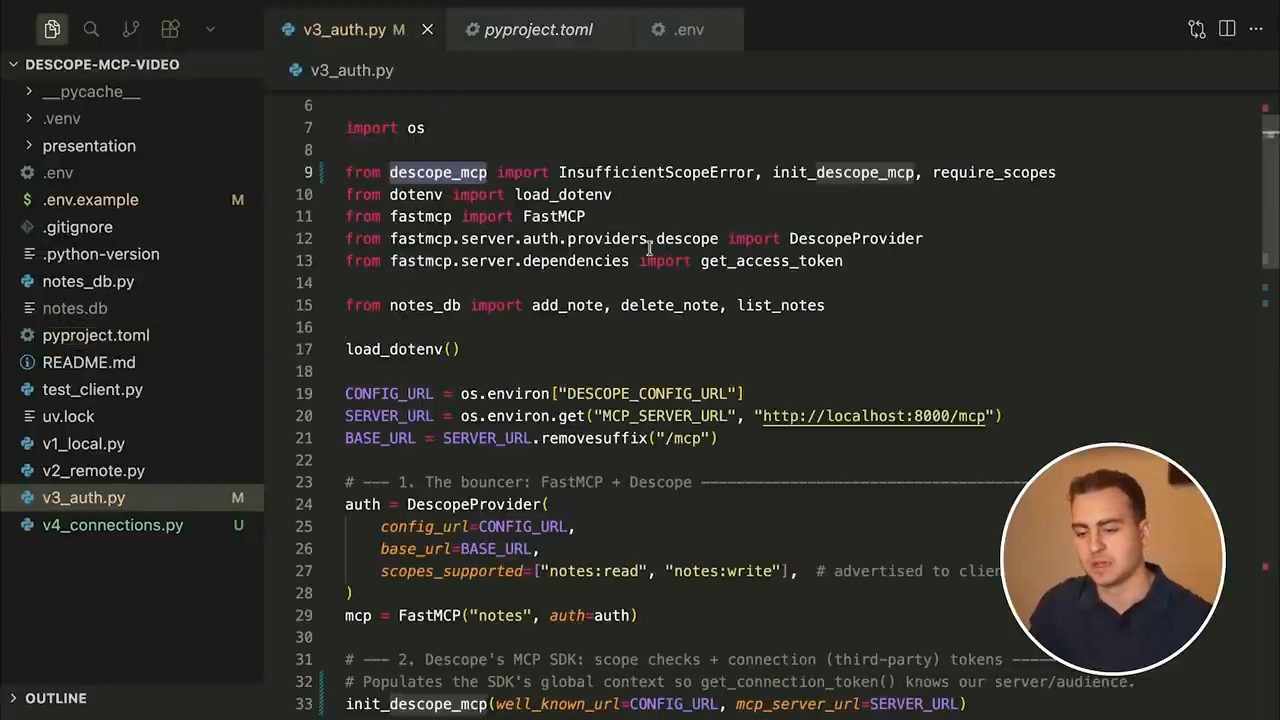Open the Search view icon
Viewport: 1280px width, 720px height.
click(x=91, y=29)
